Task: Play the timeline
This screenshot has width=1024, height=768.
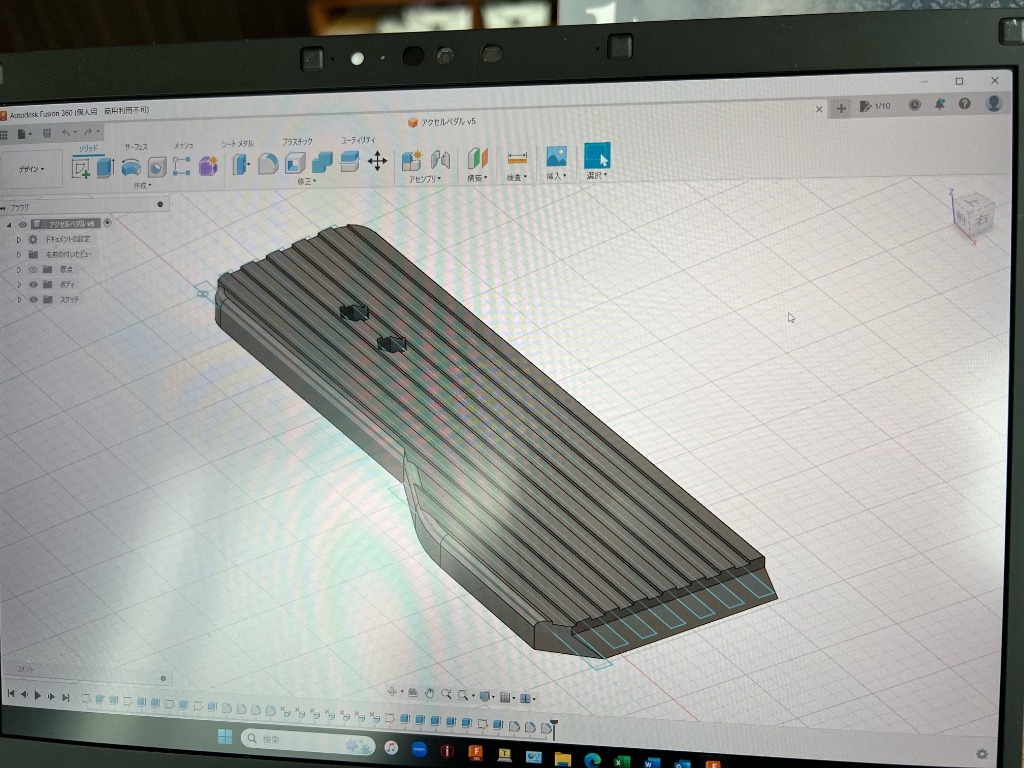Action: (x=37, y=696)
